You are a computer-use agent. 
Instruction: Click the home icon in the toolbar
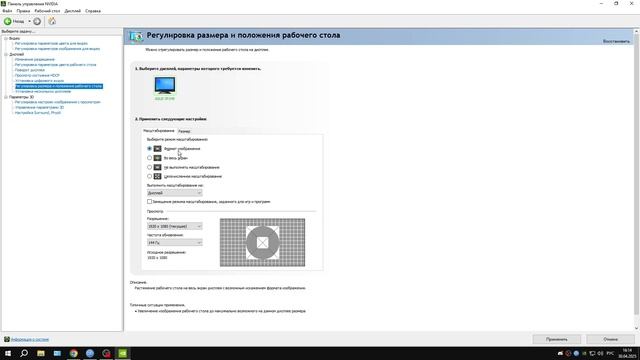click(52, 21)
